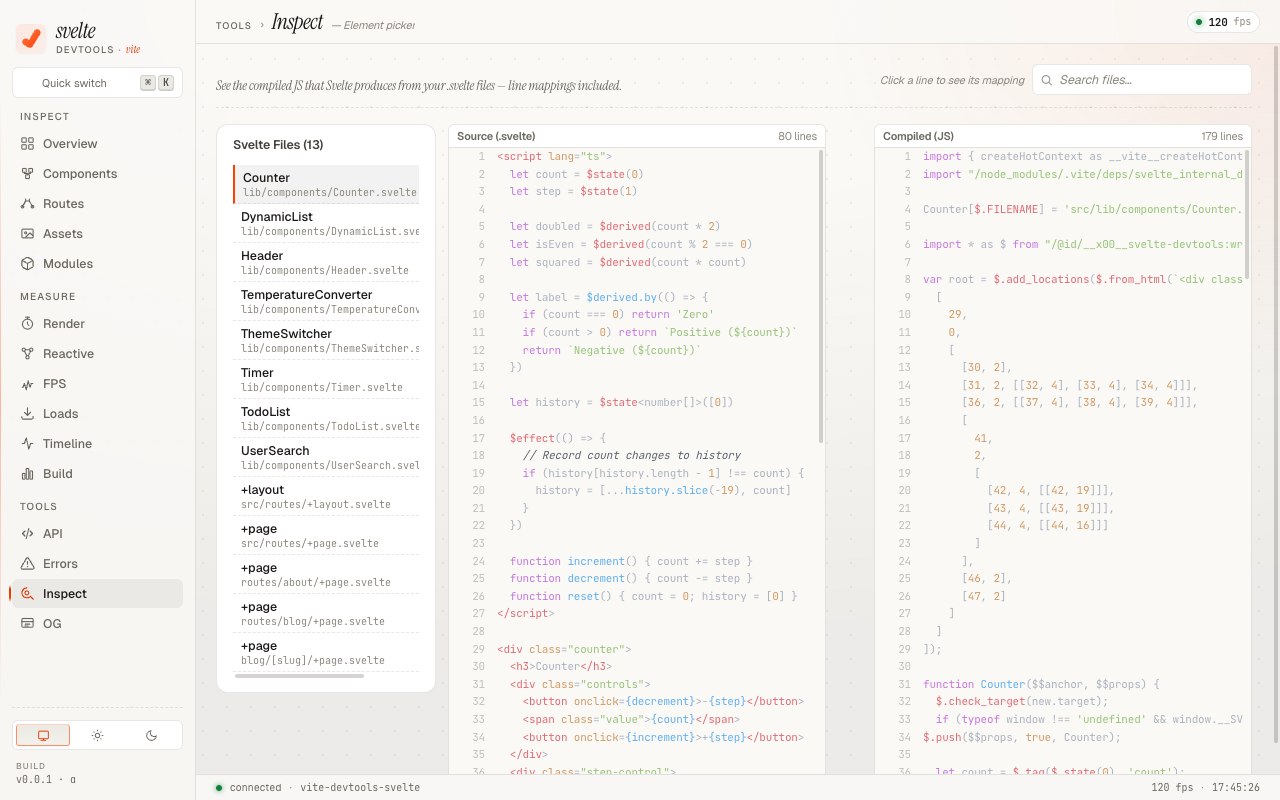Viewport: 1280px width, 800px height.
Task: Click the FPS pulse icon
Action: [28, 384]
